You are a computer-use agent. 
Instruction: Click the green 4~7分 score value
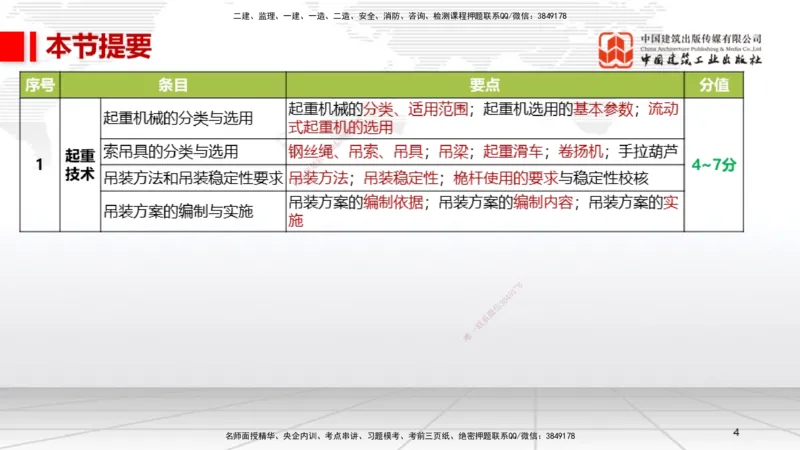714,164
